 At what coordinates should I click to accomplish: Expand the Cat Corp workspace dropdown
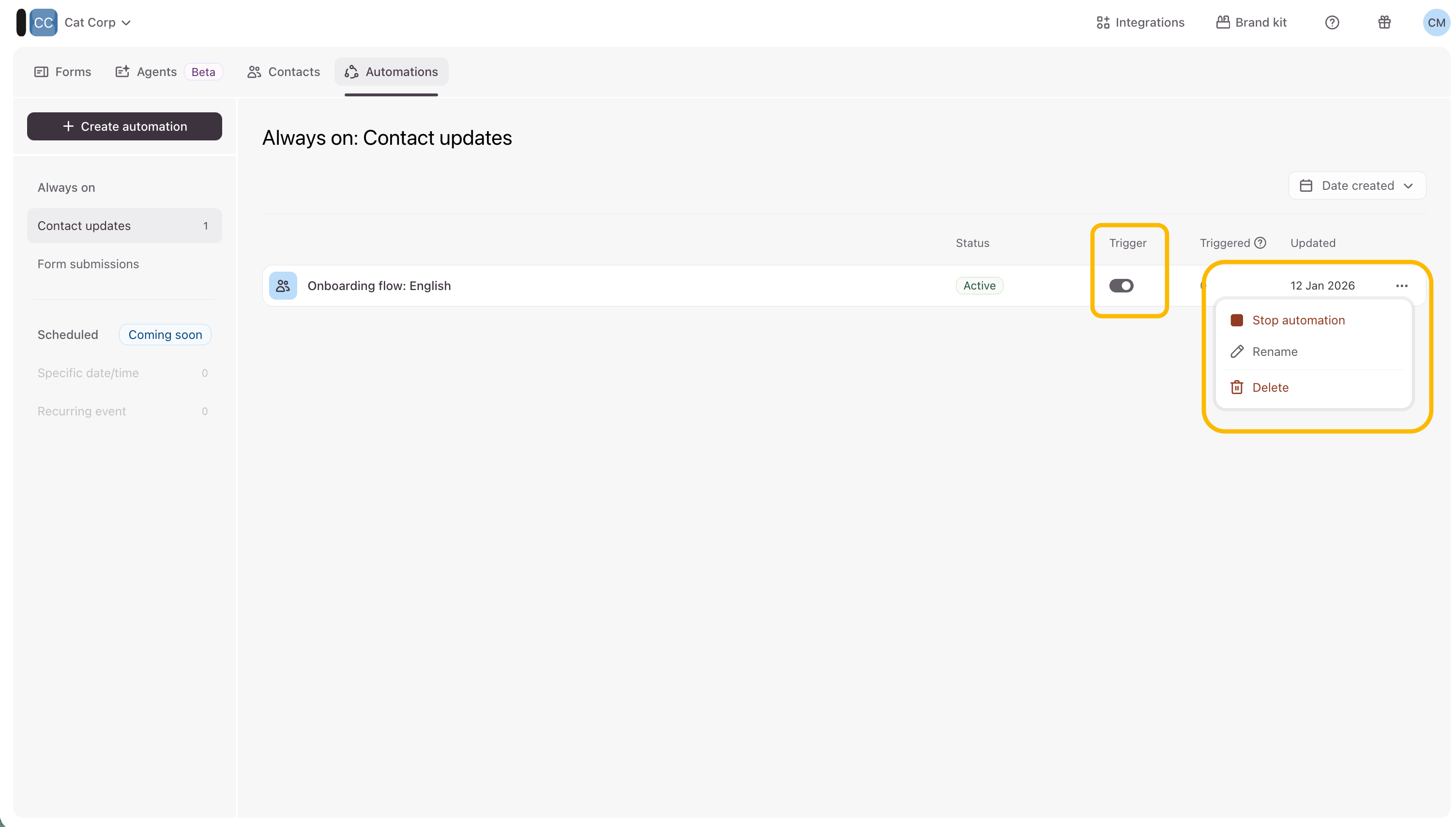point(98,23)
